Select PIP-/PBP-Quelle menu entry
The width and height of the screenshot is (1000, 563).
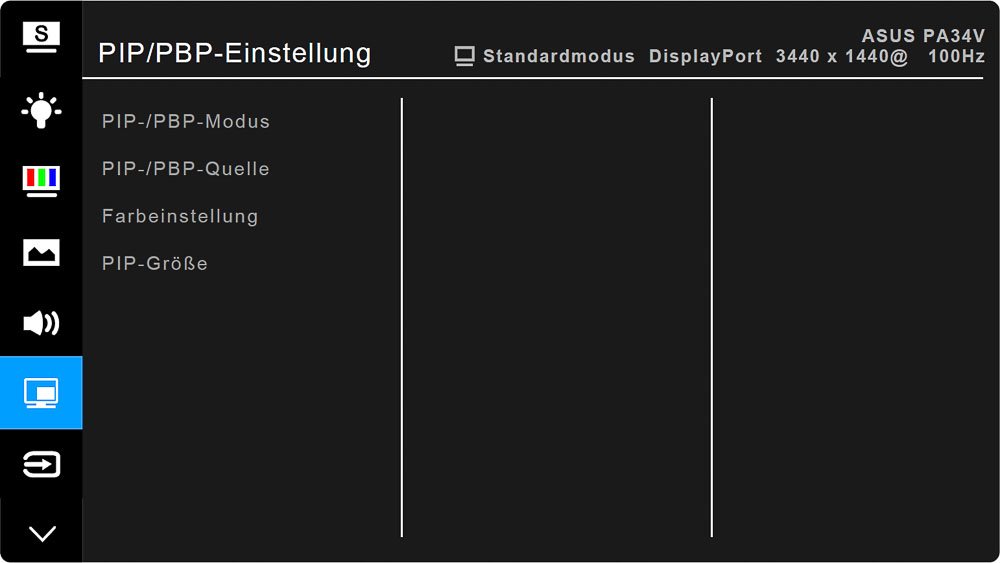click(186, 168)
